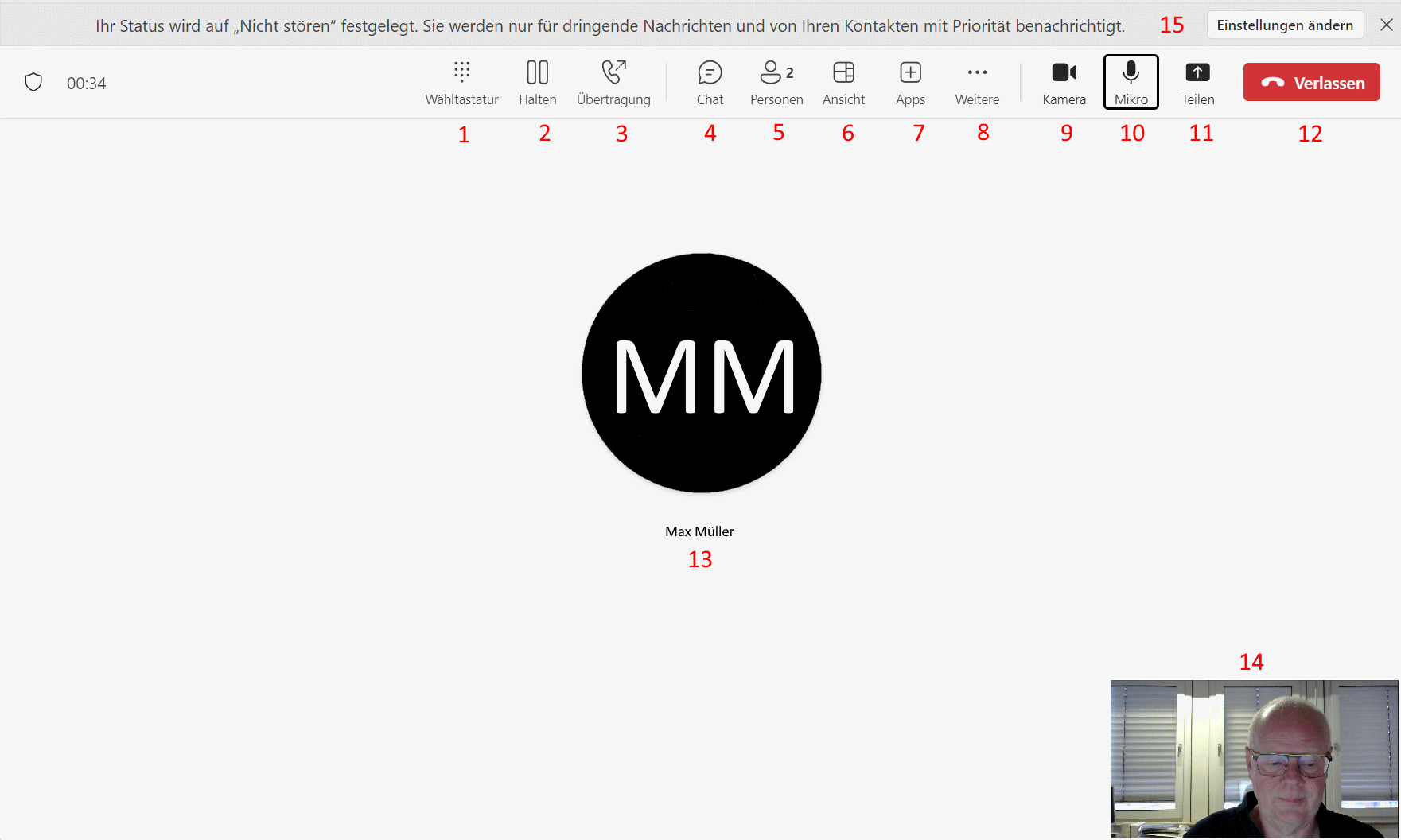Click the Nicht stören notification text
Viewport: 1401px width, 840px height.
pos(609,26)
